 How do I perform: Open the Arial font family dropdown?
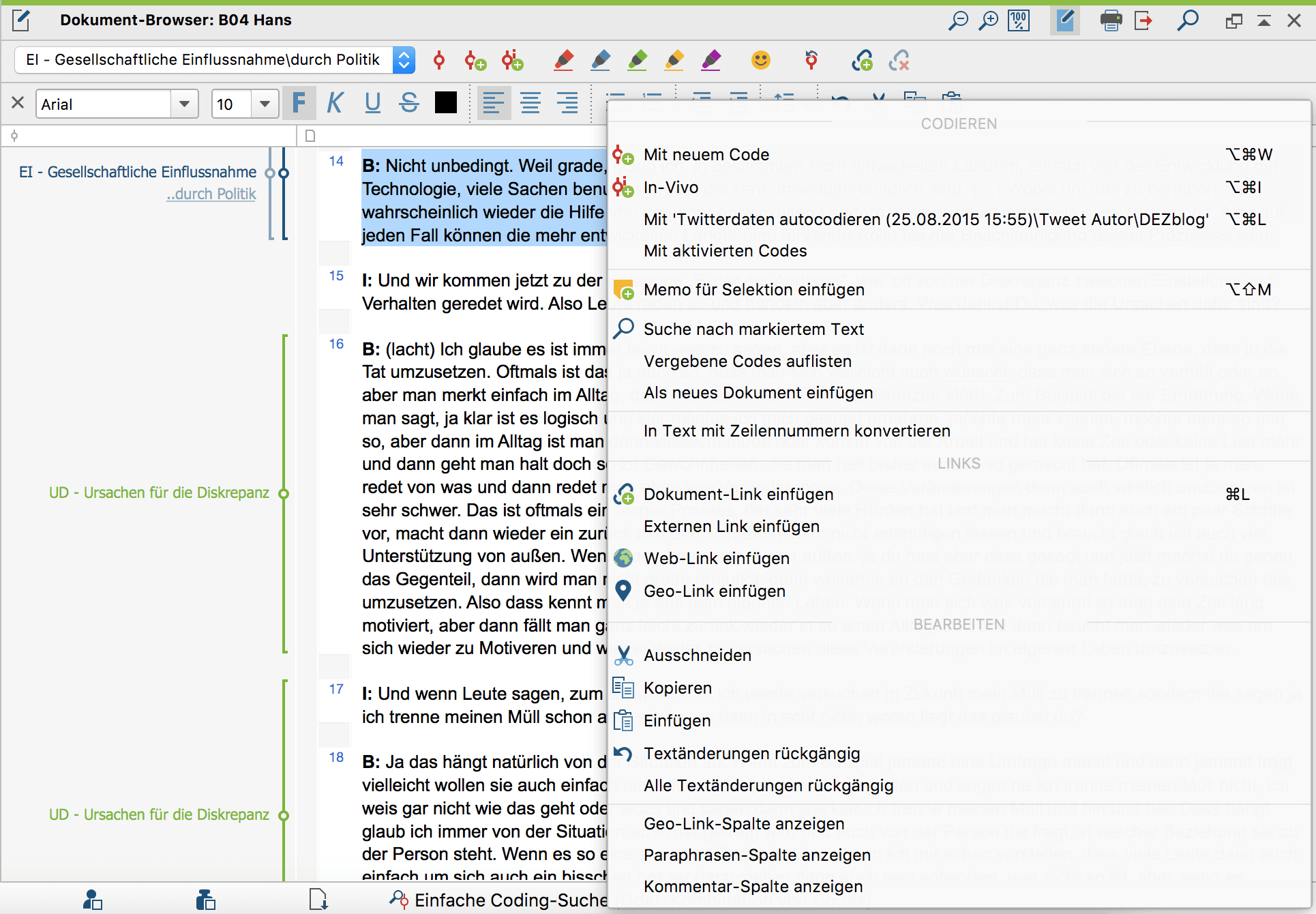pos(185,103)
